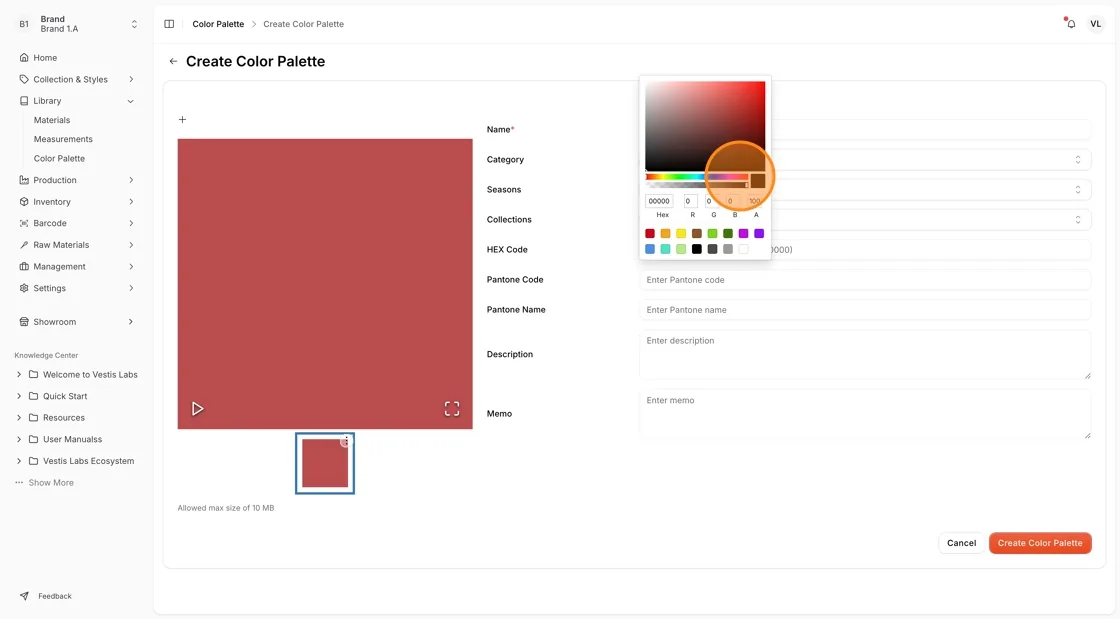The image size is (1120, 619).
Task: Click the Cancel button
Action: (961, 543)
